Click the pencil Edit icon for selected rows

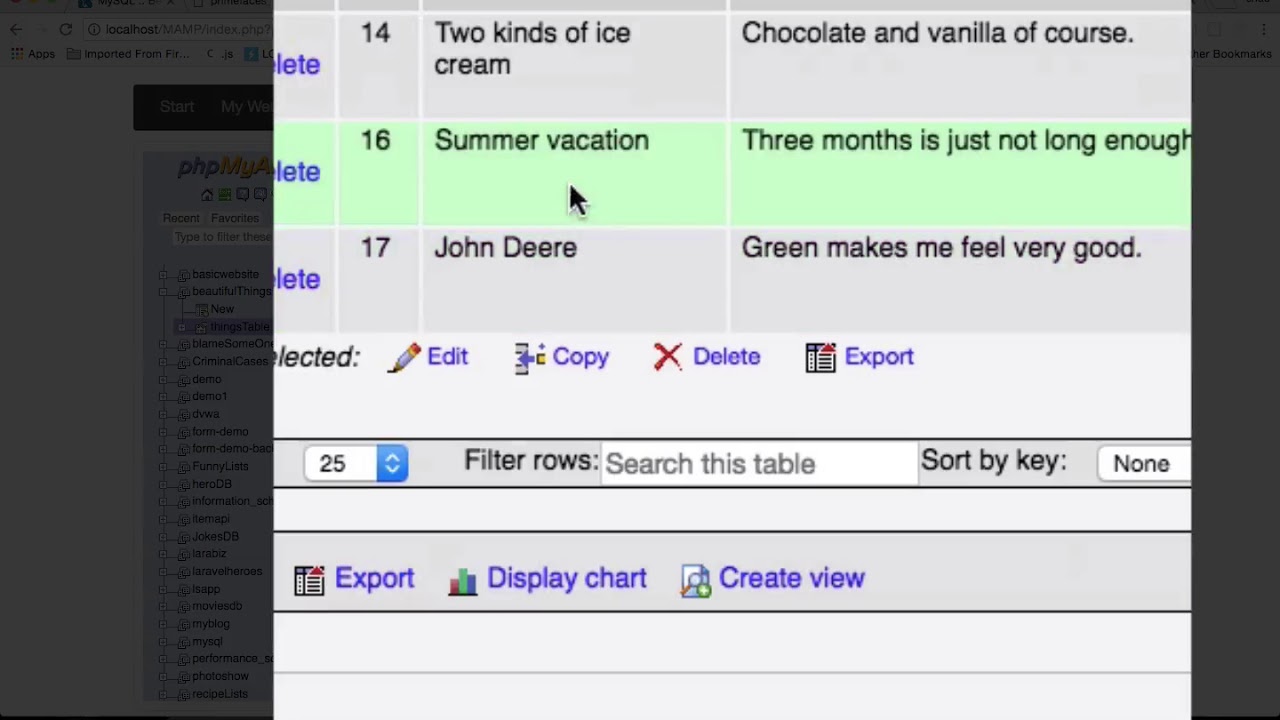tap(405, 358)
